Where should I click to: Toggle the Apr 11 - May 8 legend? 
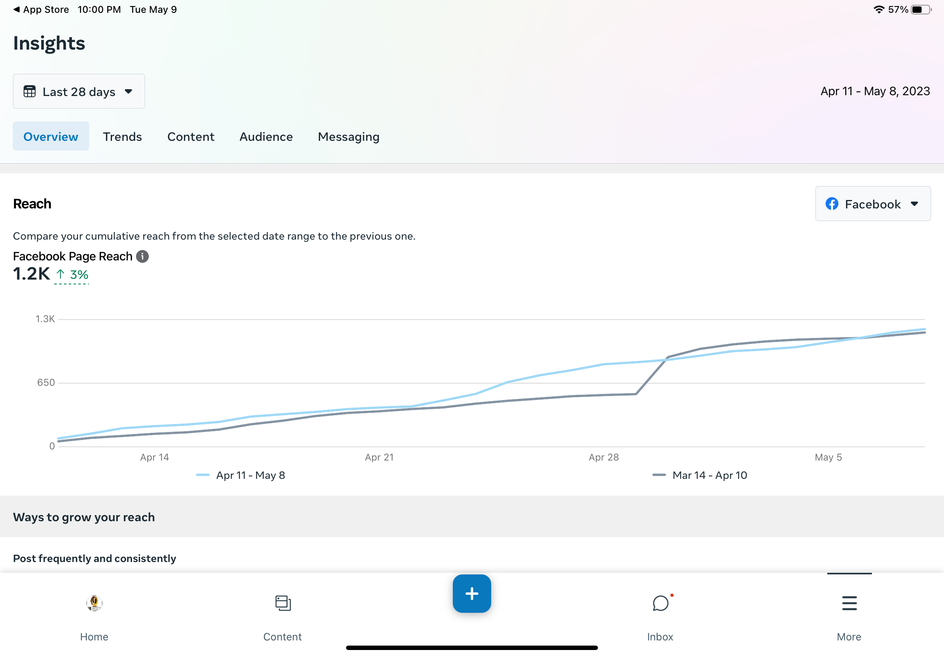(x=241, y=476)
